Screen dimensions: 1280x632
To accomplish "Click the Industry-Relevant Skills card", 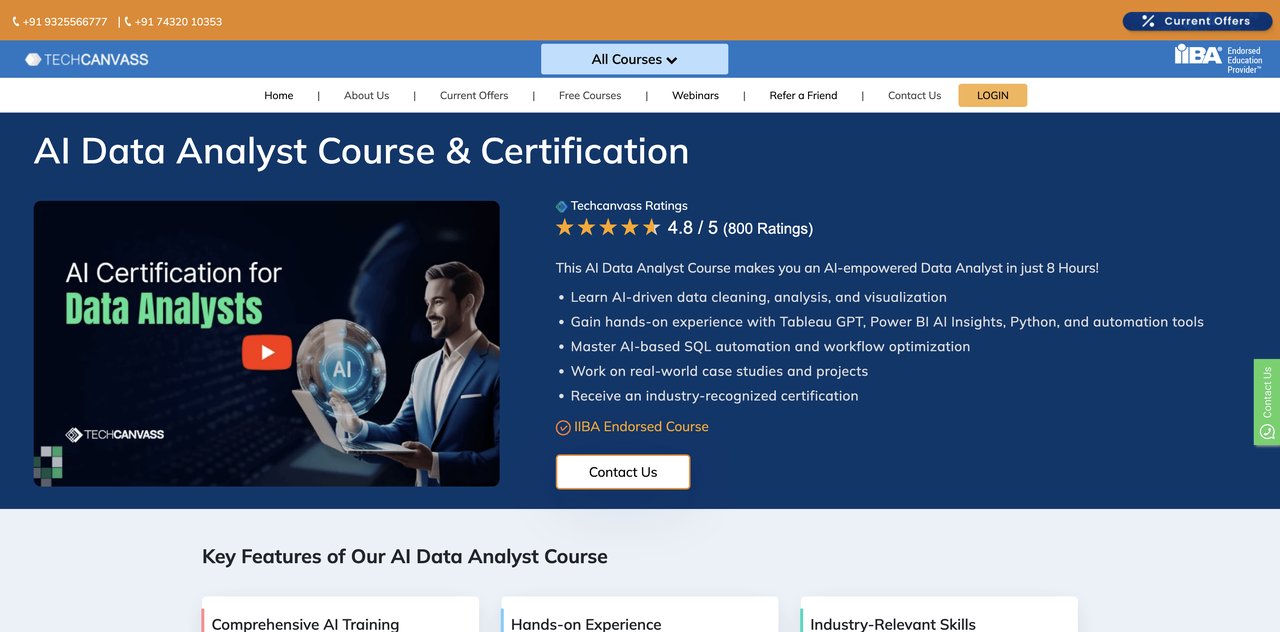I will coord(939,615).
